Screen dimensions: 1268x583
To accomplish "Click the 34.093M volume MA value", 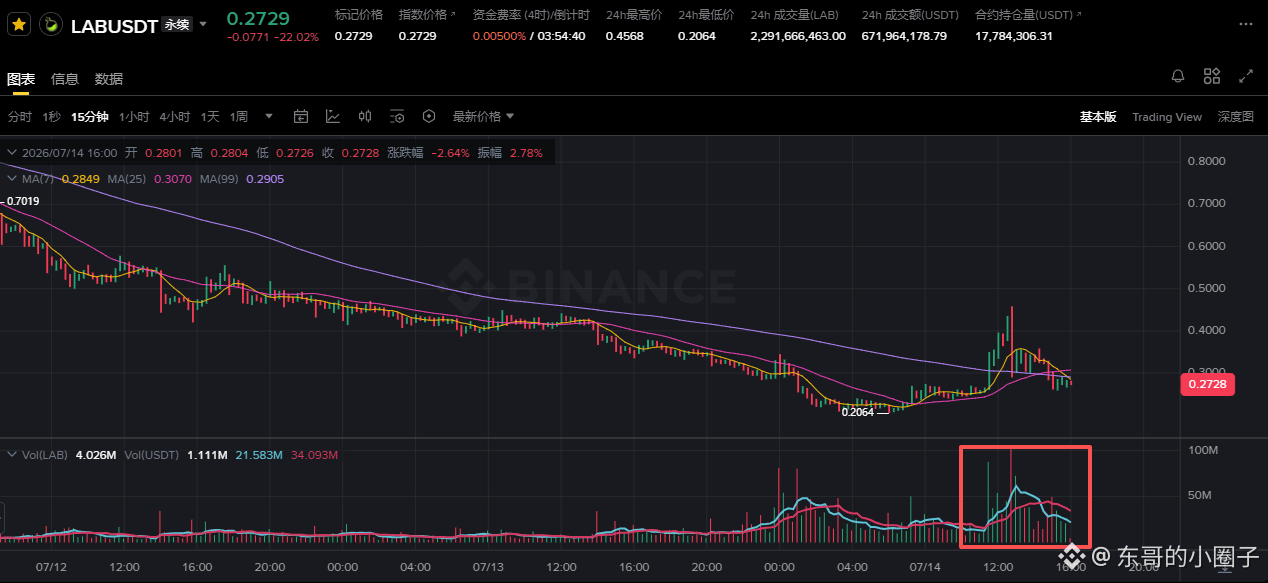I will 314,455.
